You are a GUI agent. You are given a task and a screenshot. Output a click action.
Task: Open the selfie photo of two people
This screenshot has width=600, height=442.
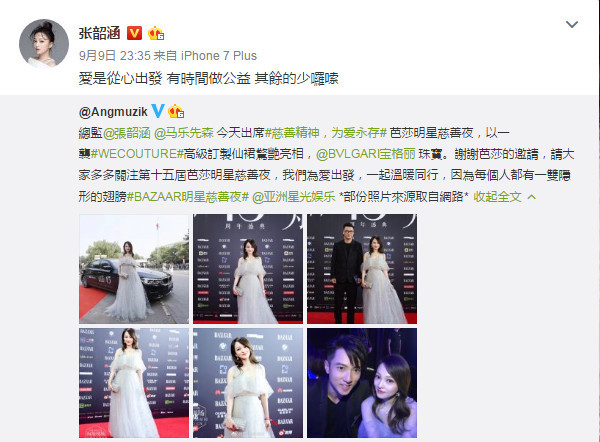pos(362,383)
